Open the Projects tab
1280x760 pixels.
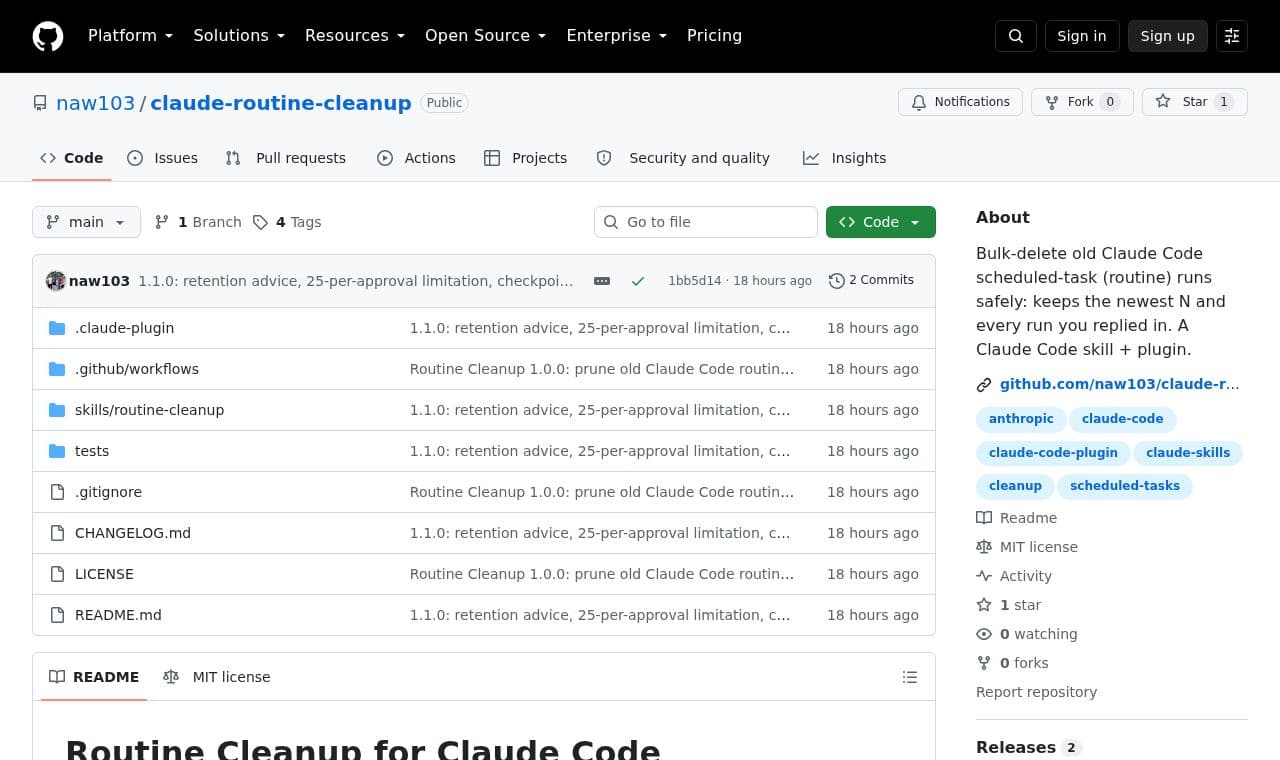coord(525,158)
